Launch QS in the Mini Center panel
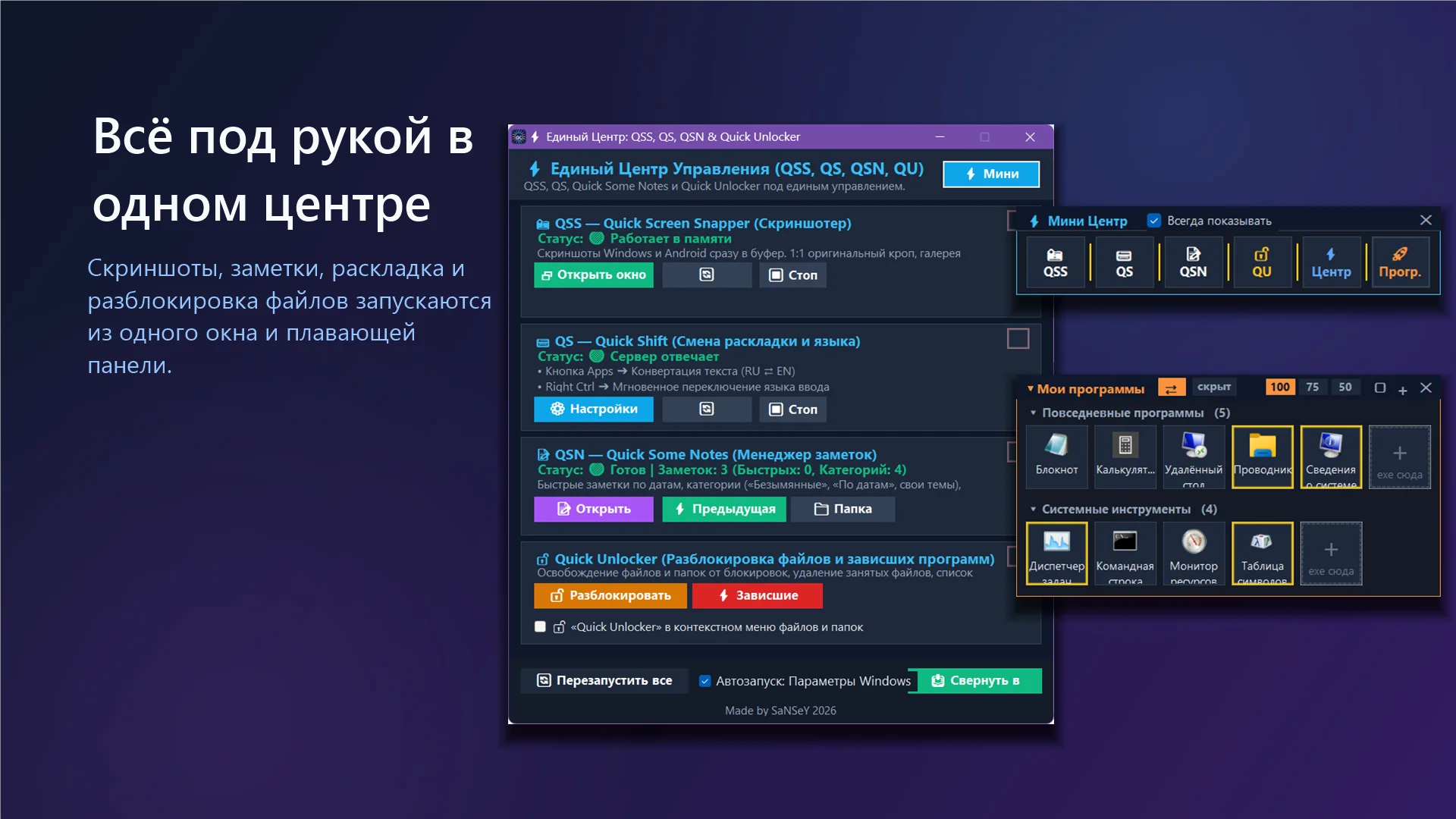The width and height of the screenshot is (1456, 819). (1124, 262)
